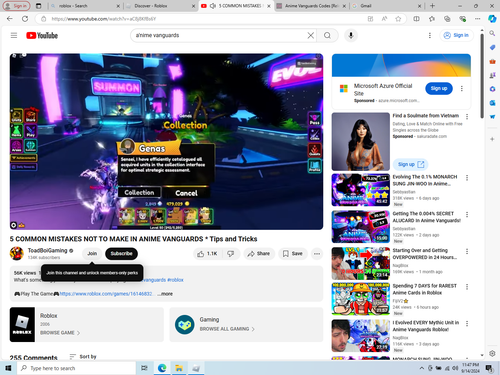Click browser profile Sign in button
This screenshot has width=500, height=375.
[16, 6]
